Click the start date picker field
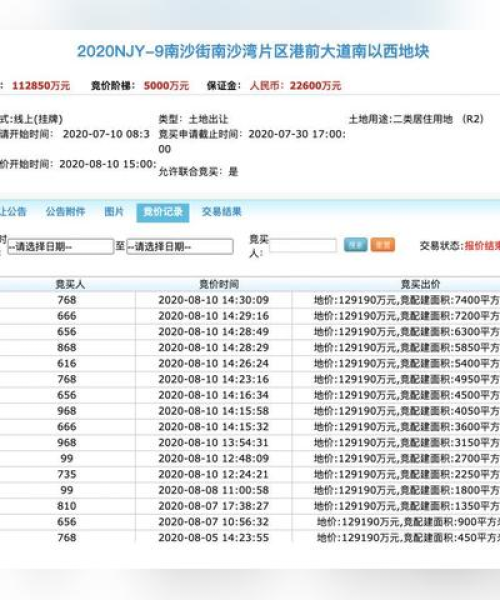Image resolution: width=500 pixels, height=600 pixels. [x=60, y=246]
